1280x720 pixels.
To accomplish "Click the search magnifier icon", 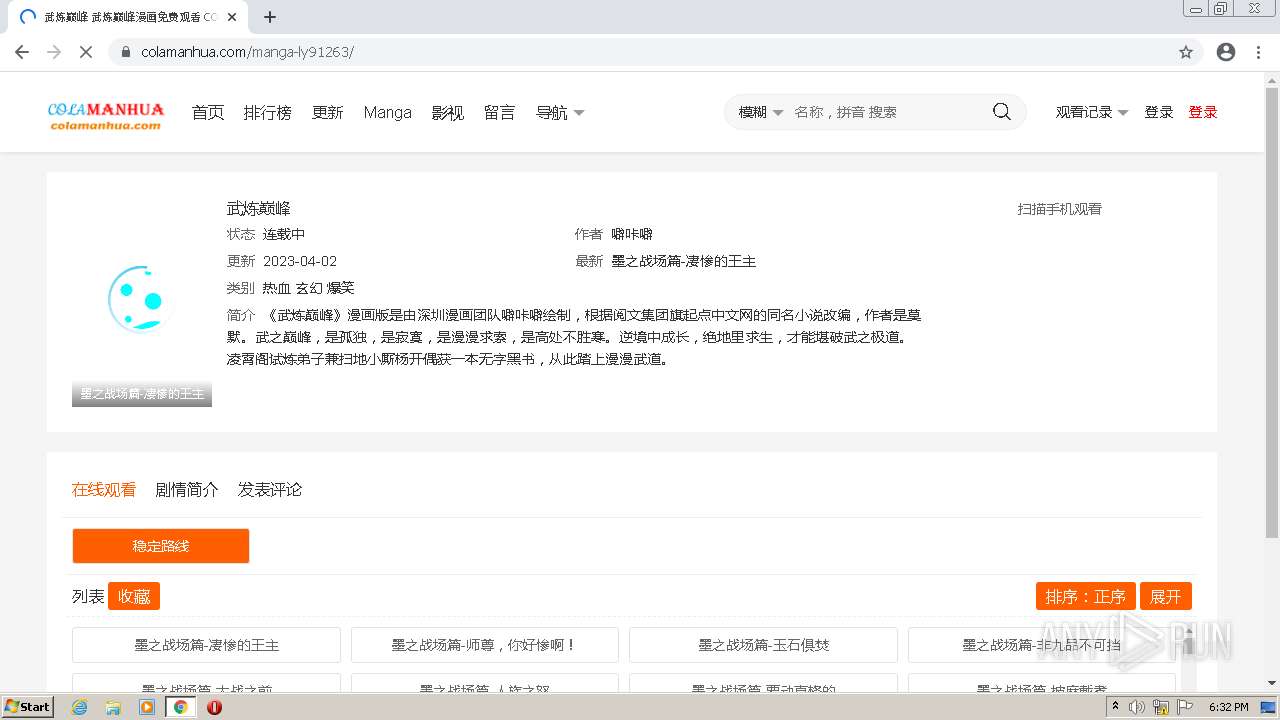I will point(1002,112).
